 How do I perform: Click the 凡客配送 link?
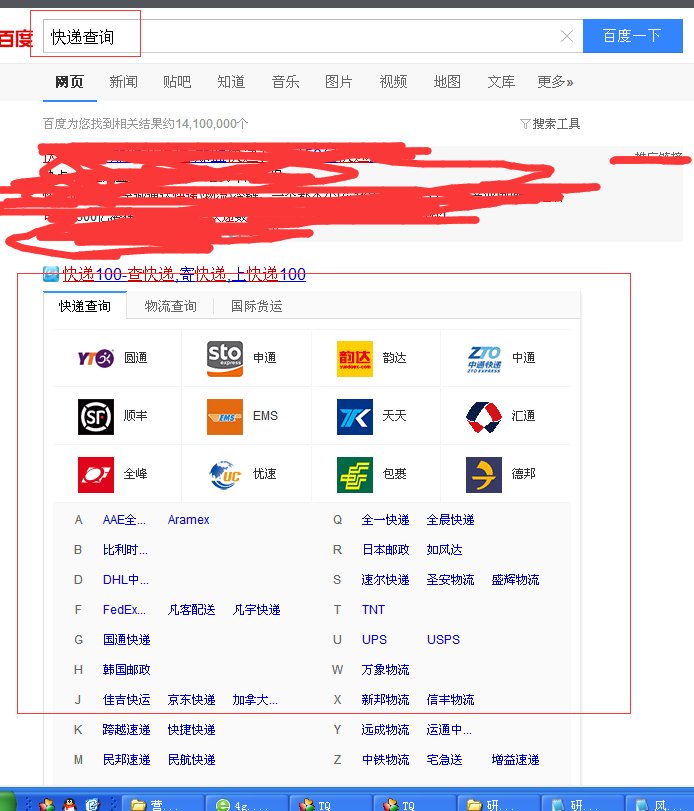coord(191,610)
